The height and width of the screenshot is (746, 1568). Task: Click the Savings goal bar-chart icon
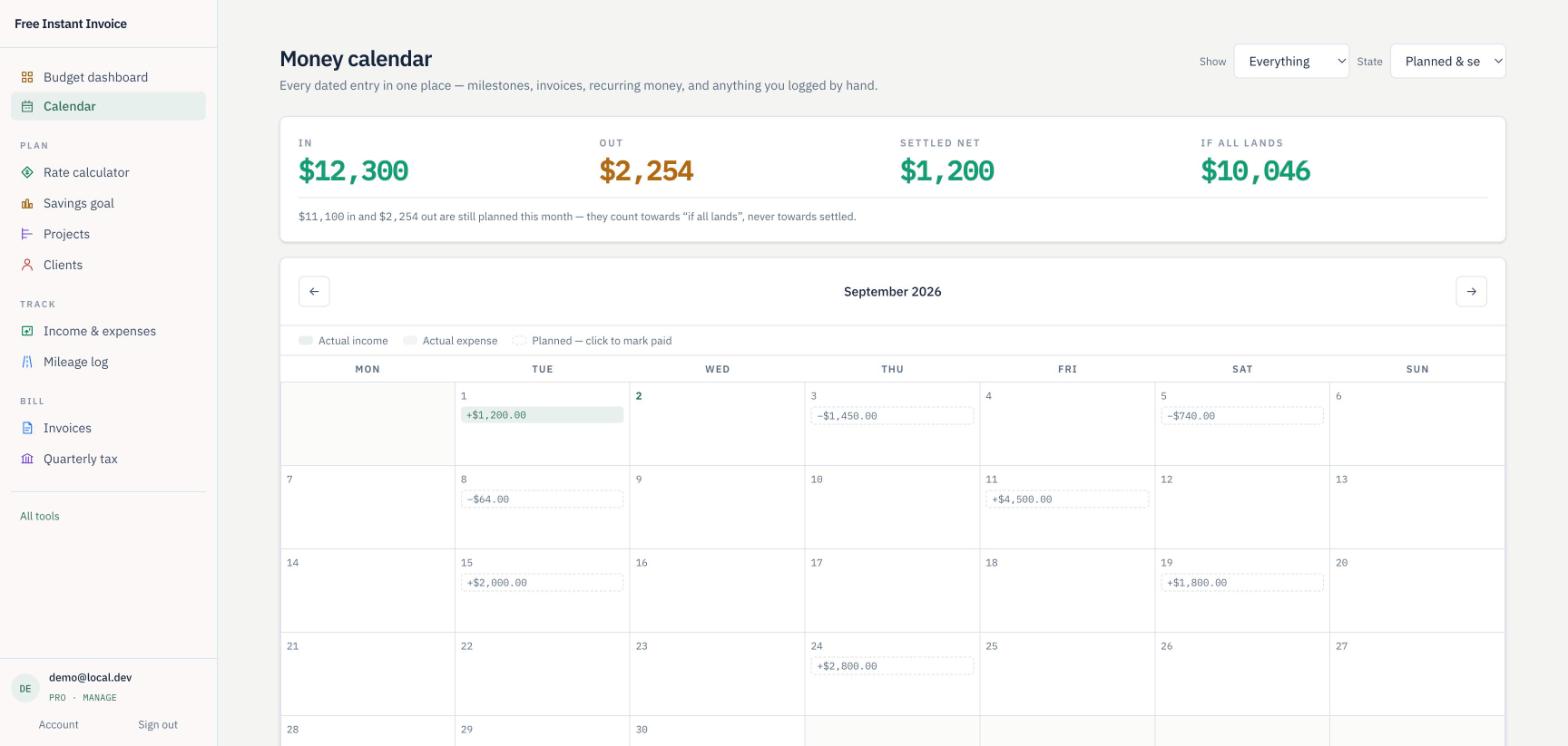click(x=27, y=203)
